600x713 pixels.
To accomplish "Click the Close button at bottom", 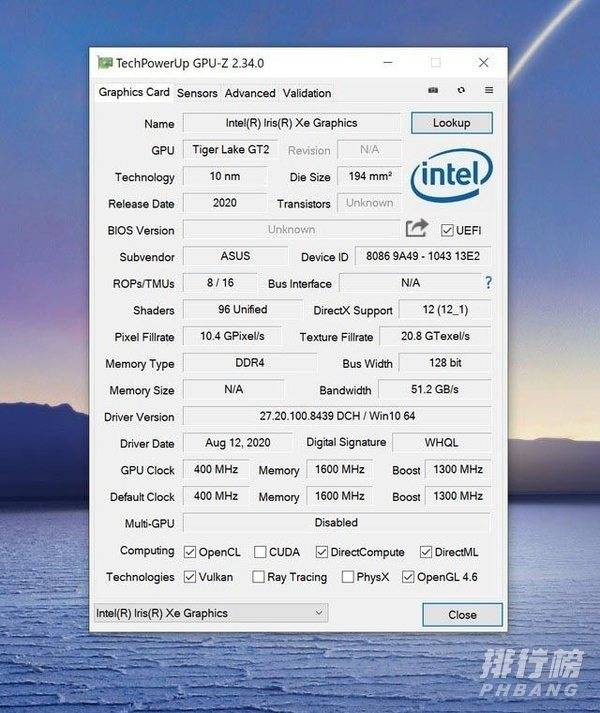I will click(462, 614).
